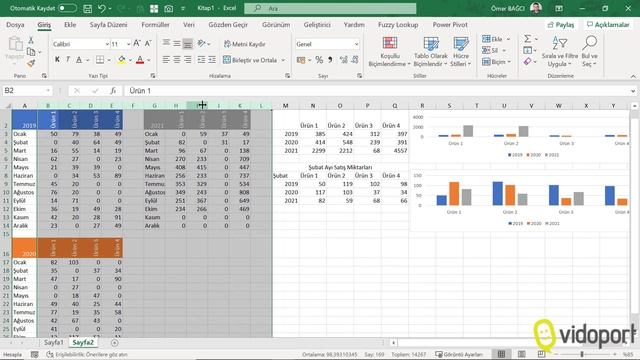The image size is (640, 360).
Task: Open the Biçim cells format dropdown
Action: coord(496,62)
